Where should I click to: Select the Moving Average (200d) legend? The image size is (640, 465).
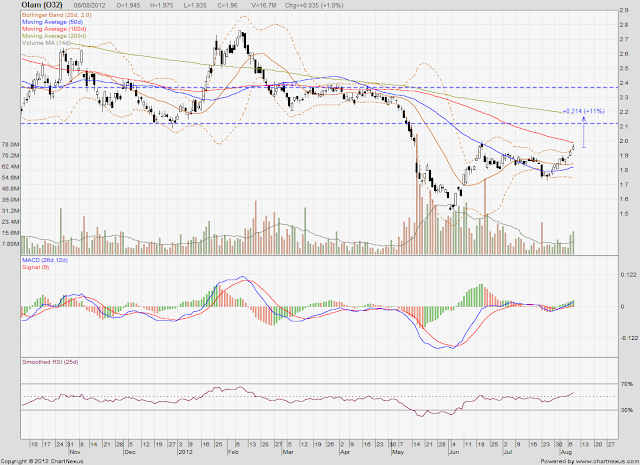[x=54, y=36]
